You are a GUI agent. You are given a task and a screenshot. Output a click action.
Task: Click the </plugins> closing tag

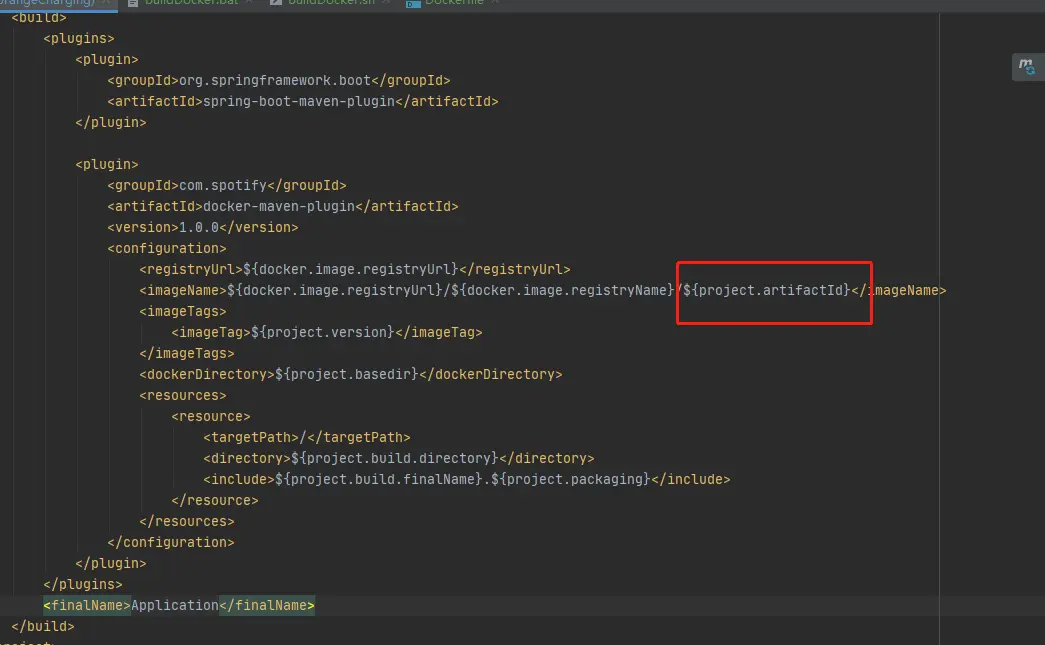(x=83, y=584)
